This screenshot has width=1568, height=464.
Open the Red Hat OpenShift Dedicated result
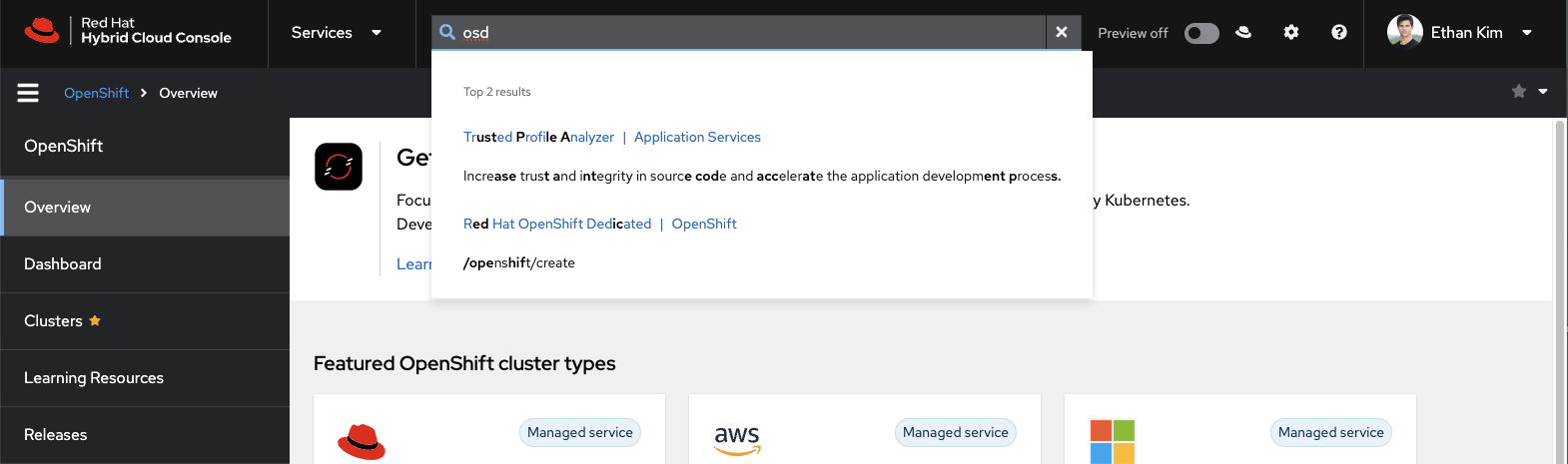pyautogui.click(x=557, y=225)
